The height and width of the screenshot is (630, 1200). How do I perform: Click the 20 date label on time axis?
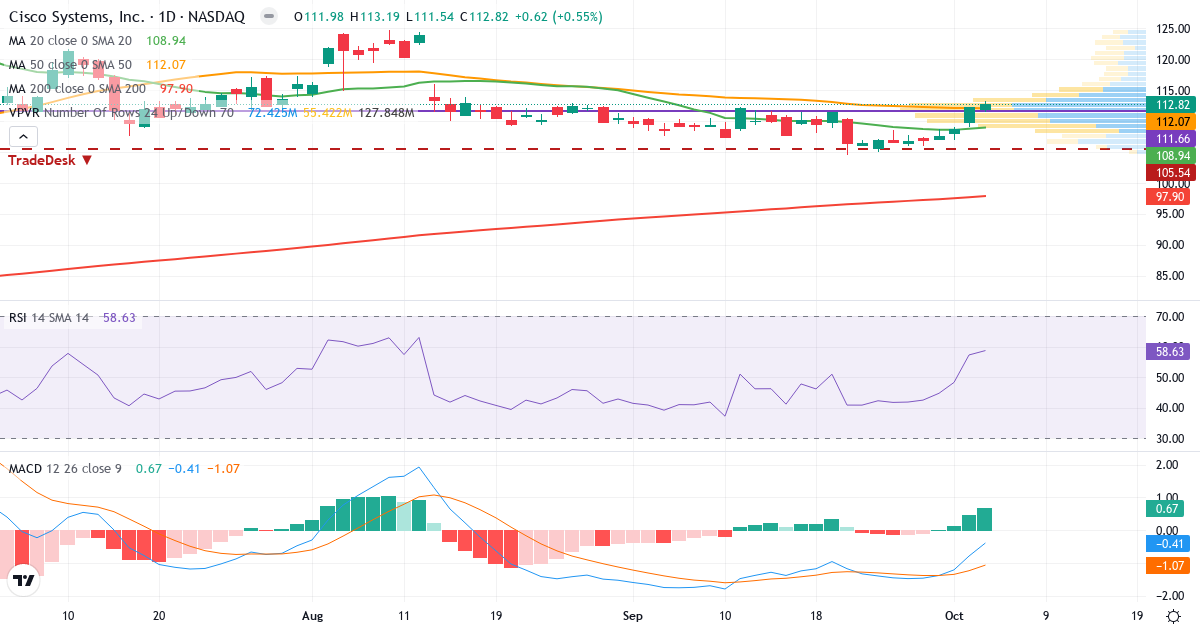pyautogui.click(x=159, y=617)
